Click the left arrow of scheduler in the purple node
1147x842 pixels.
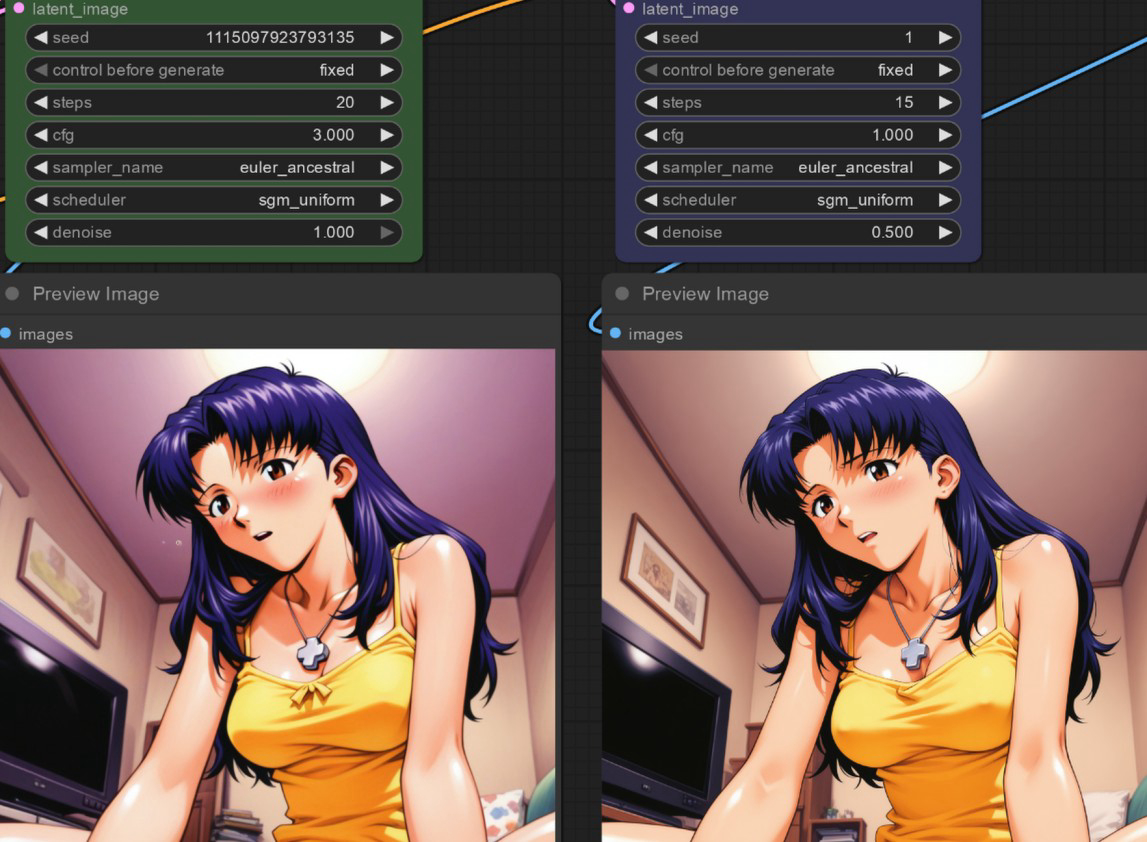tap(650, 200)
